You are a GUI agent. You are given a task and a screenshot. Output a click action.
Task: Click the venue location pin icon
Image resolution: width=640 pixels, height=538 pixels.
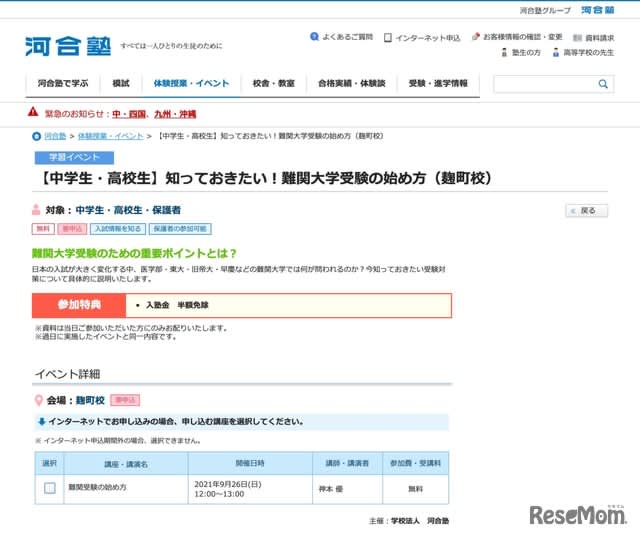pos(39,400)
